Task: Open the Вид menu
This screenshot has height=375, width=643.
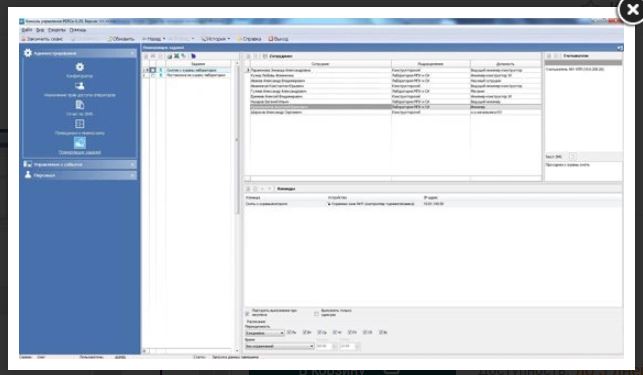Action: [40, 30]
